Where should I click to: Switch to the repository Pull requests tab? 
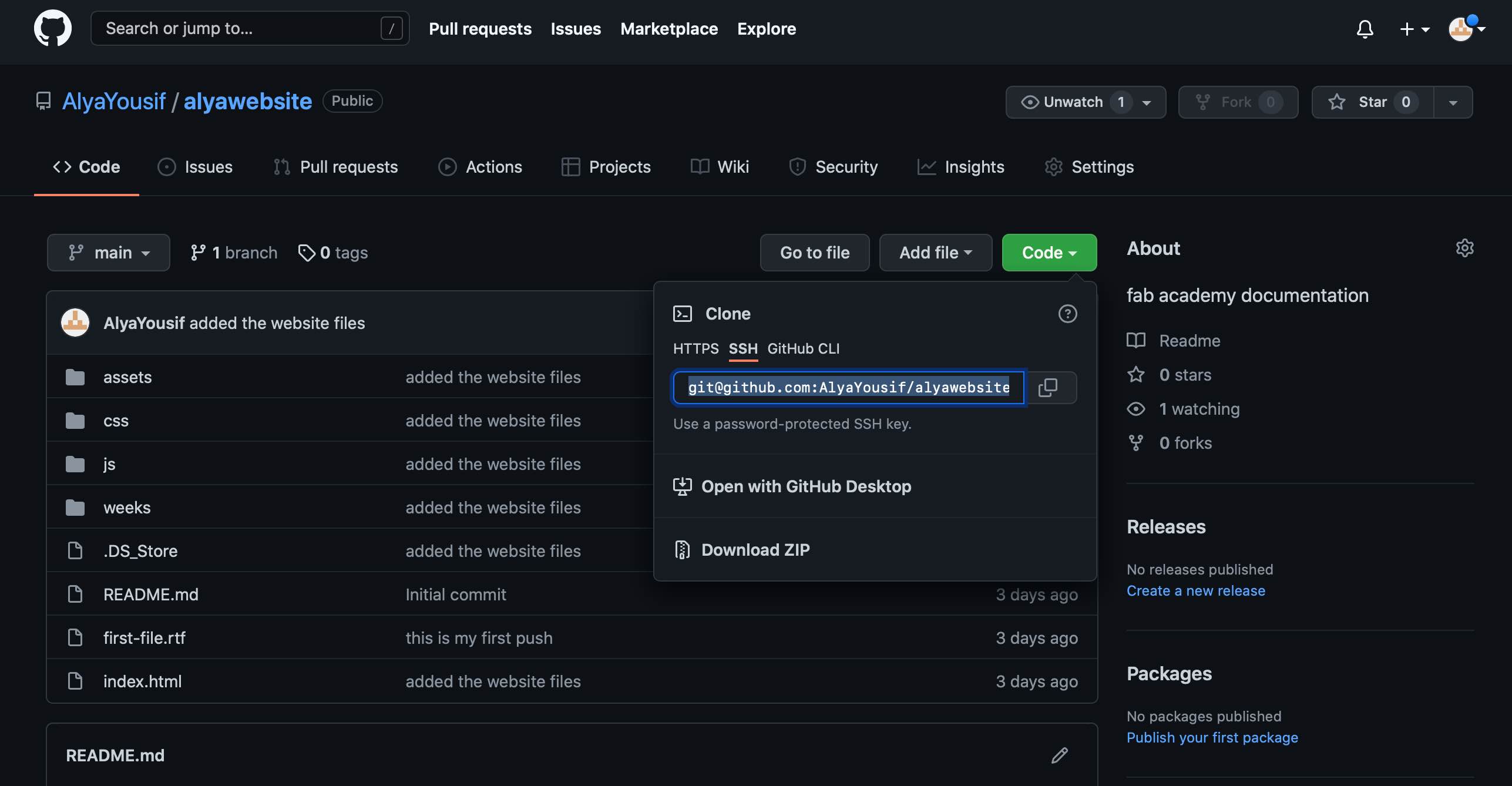click(335, 167)
